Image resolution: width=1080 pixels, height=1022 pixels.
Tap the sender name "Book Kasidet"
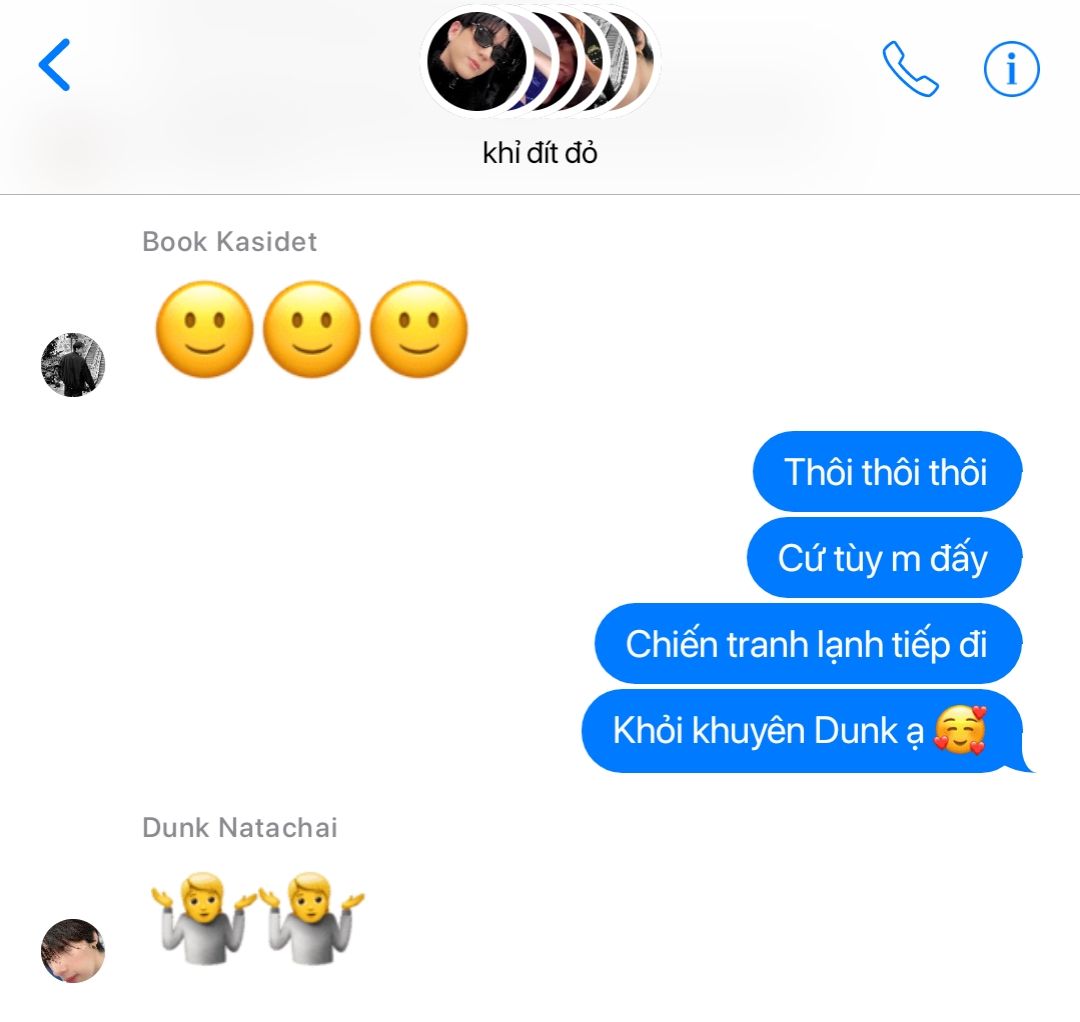[x=229, y=242]
